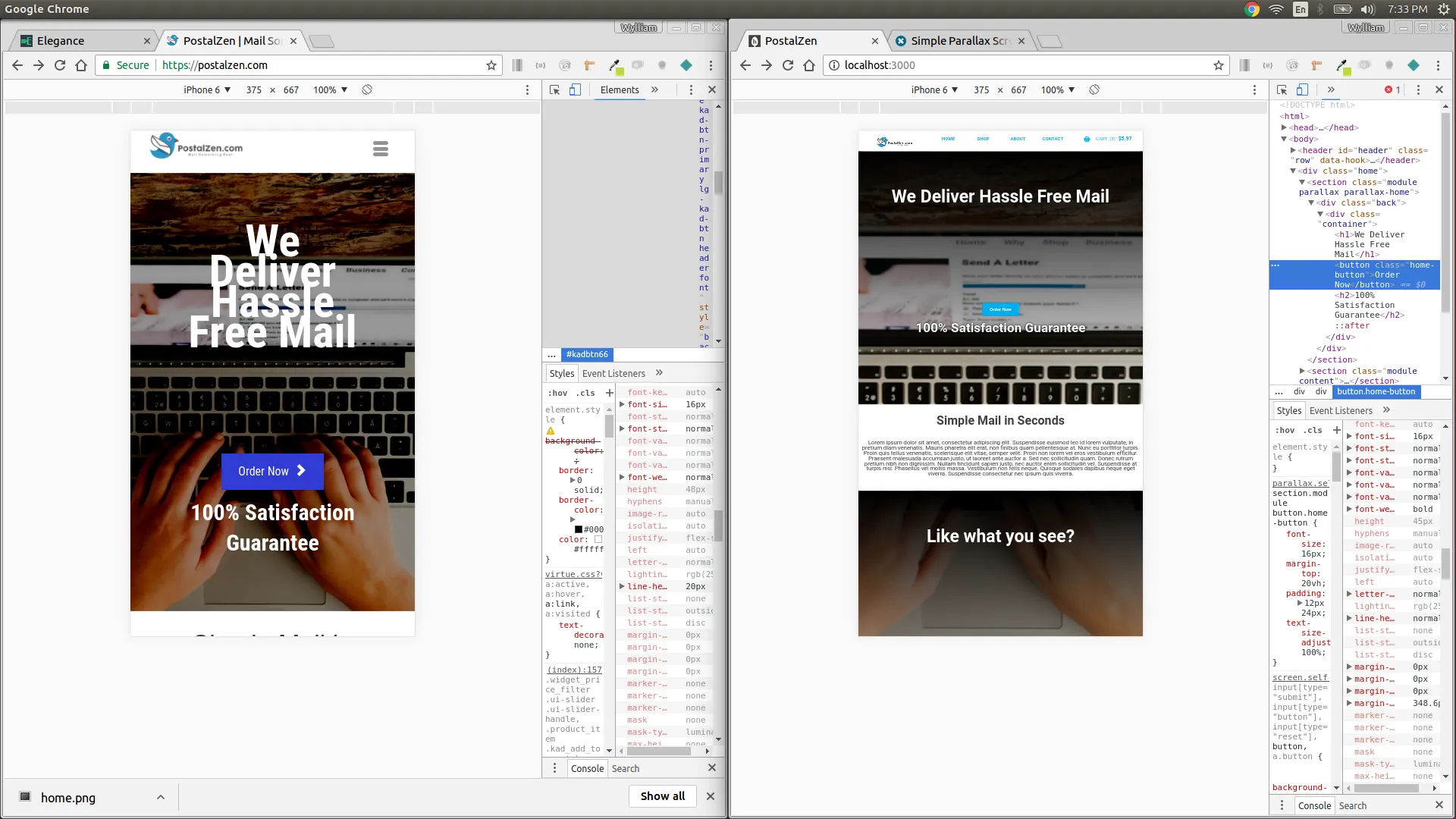The image size is (1456, 819).
Task: Click the hamburger menu on PostalZen mobile page
Action: [381, 149]
